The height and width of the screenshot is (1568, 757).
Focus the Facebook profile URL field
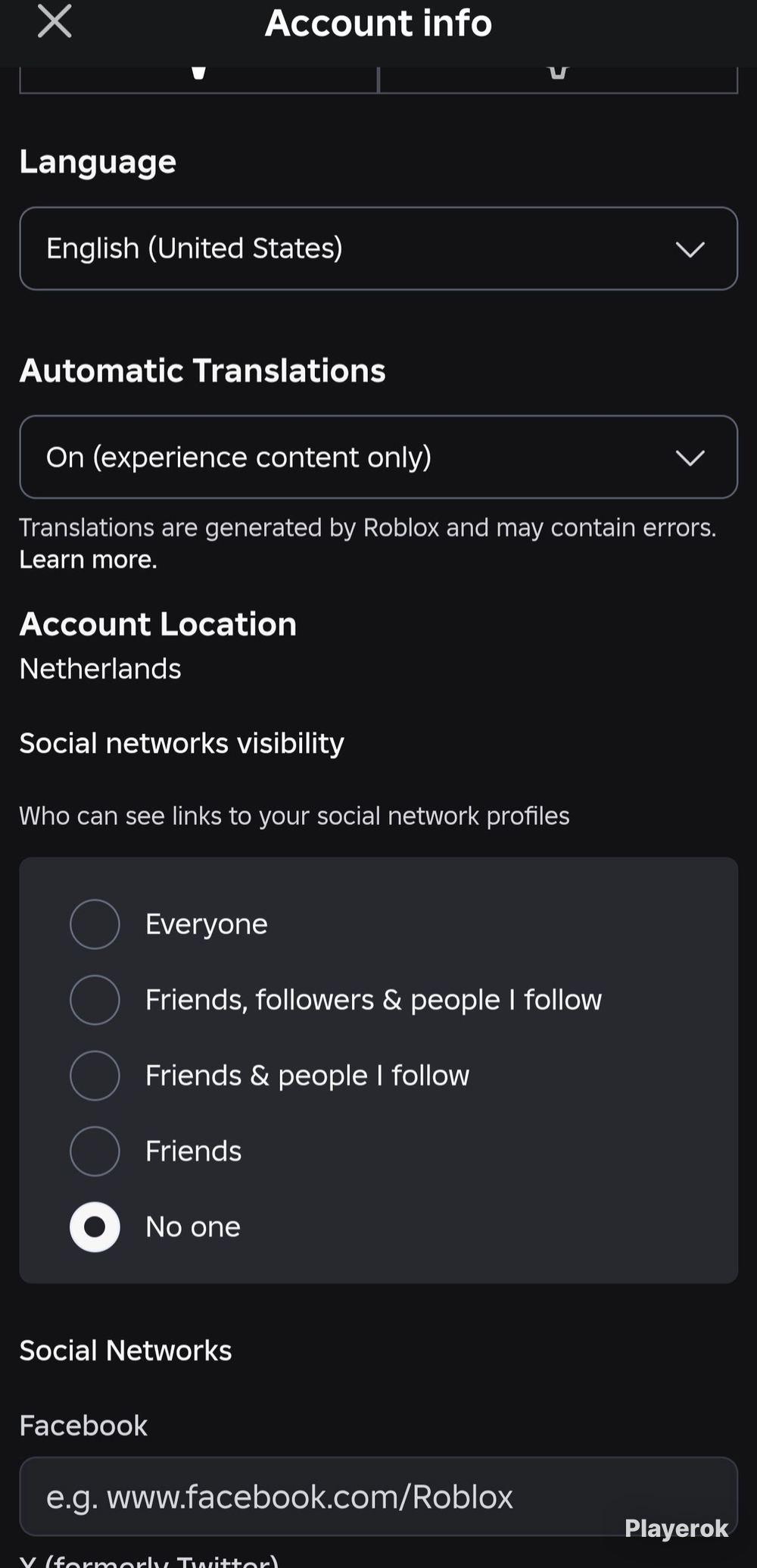coord(378,1497)
